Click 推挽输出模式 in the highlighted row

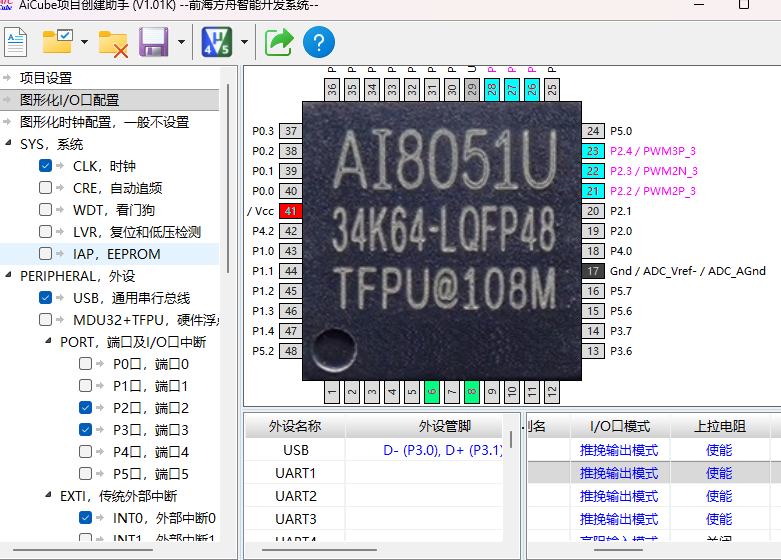point(619,473)
